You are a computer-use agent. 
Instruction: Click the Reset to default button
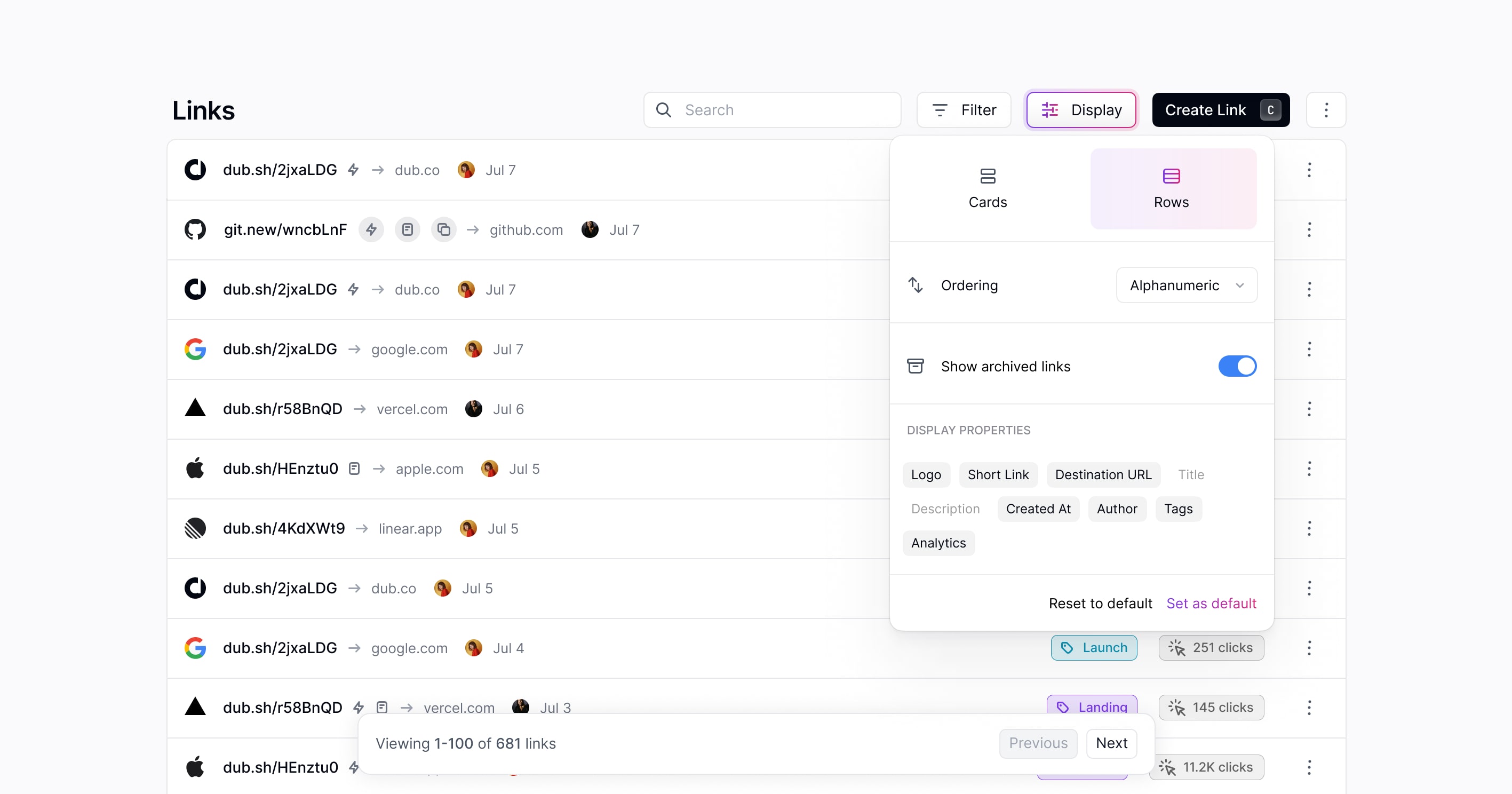[x=1100, y=602]
